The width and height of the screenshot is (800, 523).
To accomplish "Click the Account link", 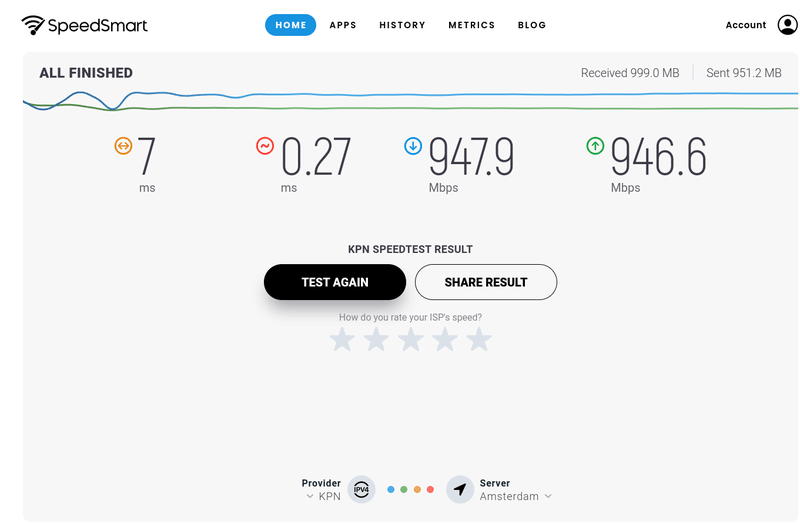I will [745, 25].
